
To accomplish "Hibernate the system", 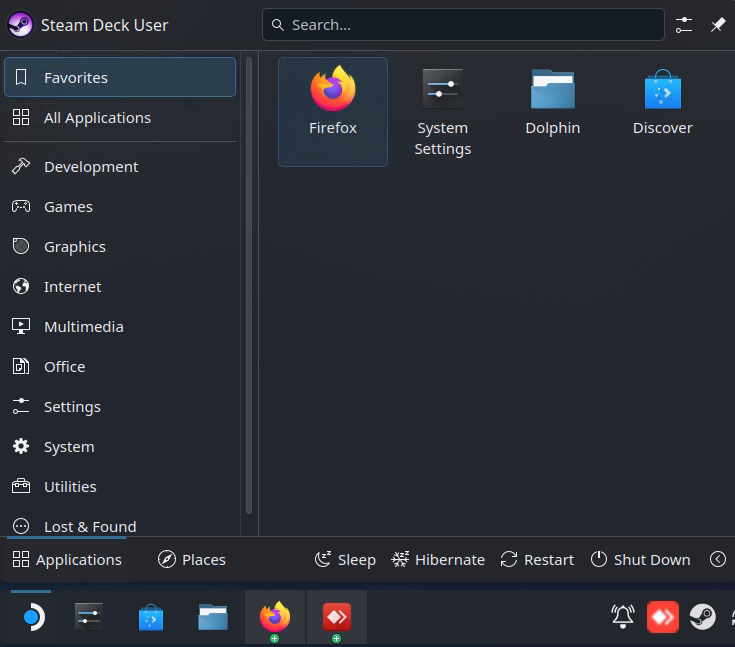I will click(438, 560).
